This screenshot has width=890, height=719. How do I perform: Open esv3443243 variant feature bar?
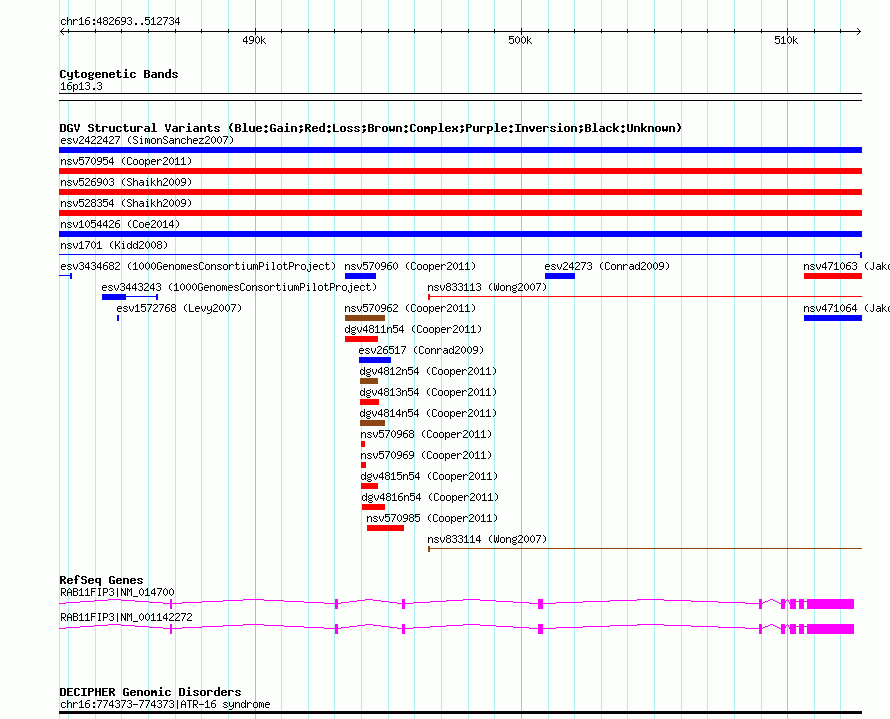pos(129,297)
